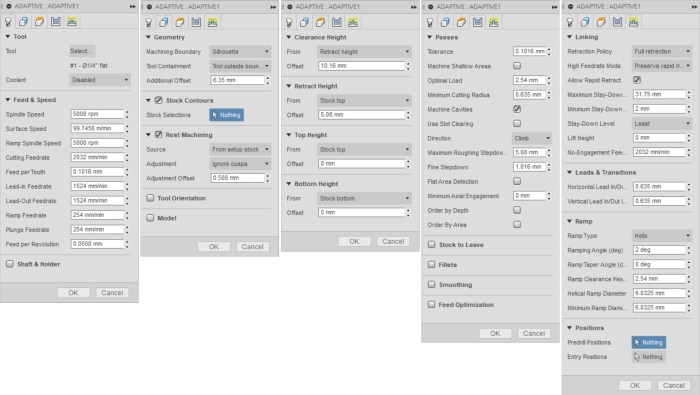Select the Heights tab icon in the Clearance Height panel
The height and width of the screenshot is (395, 700).
pos(321,22)
